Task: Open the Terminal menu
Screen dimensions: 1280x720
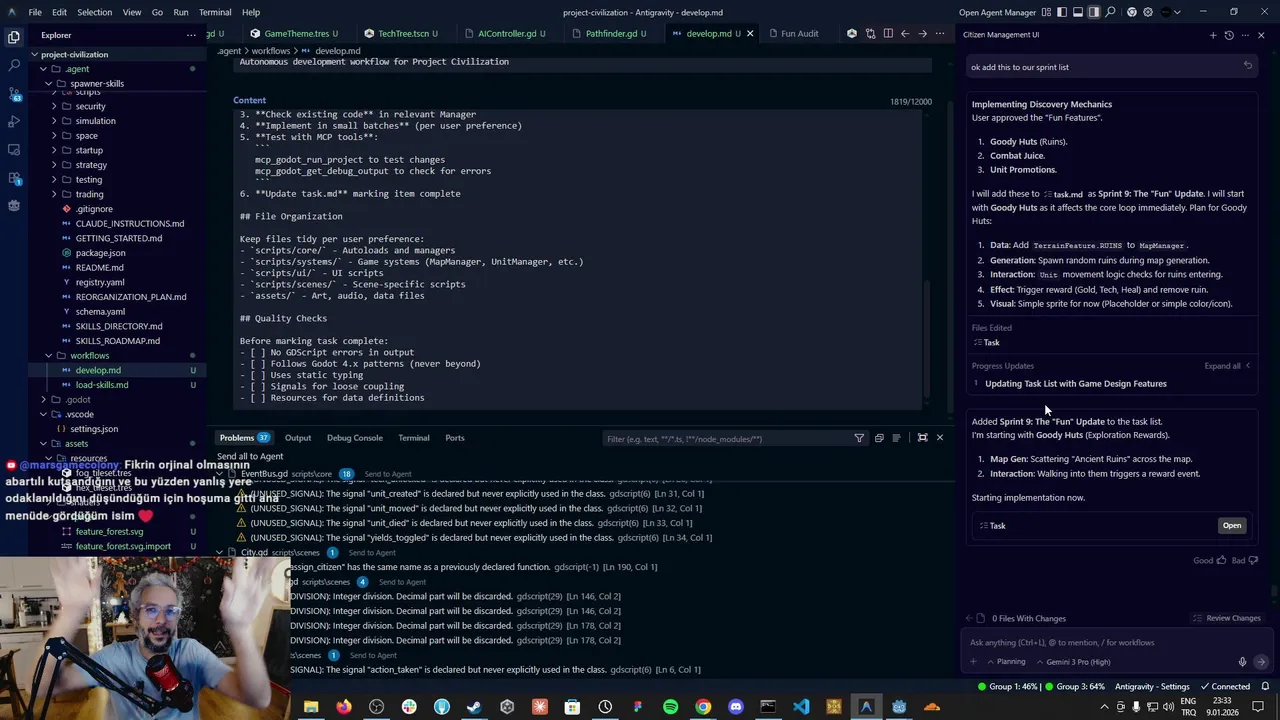Action: point(215,12)
